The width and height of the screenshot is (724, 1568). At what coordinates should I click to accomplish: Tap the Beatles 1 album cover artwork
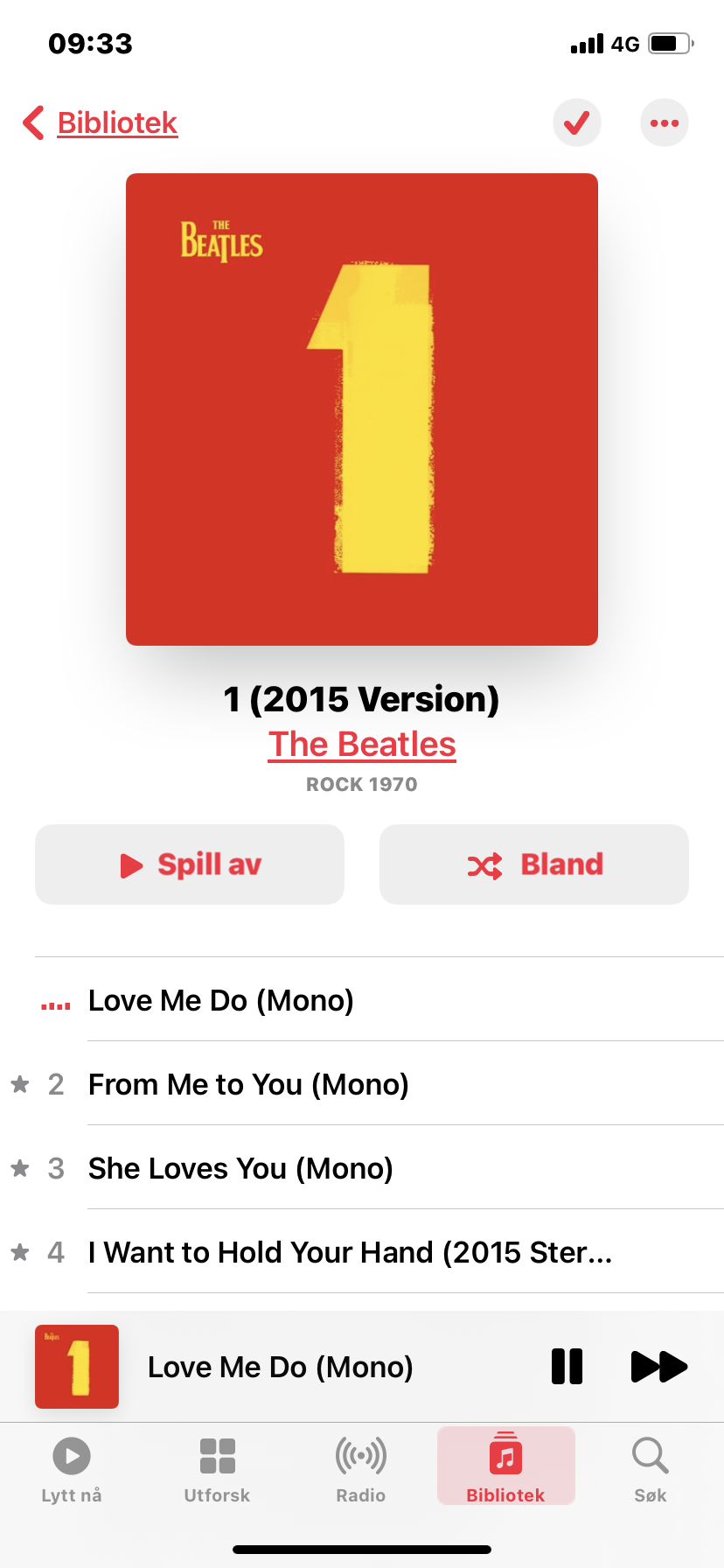pos(362,409)
